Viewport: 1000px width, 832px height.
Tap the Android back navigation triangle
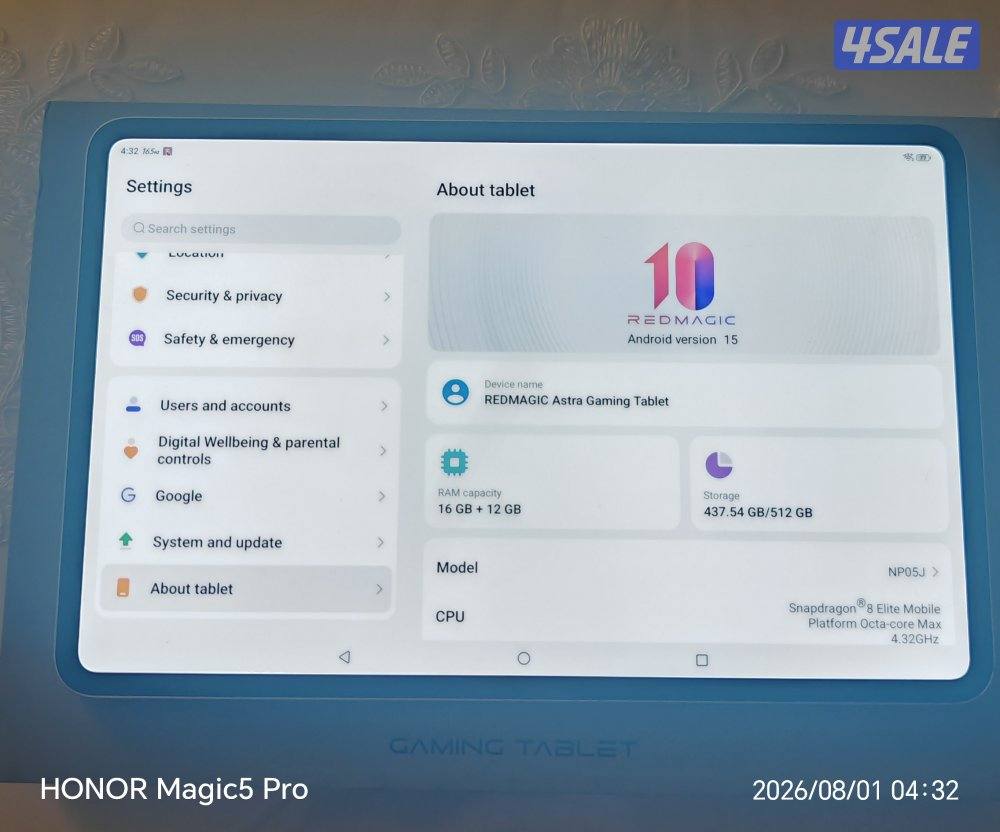(344, 657)
